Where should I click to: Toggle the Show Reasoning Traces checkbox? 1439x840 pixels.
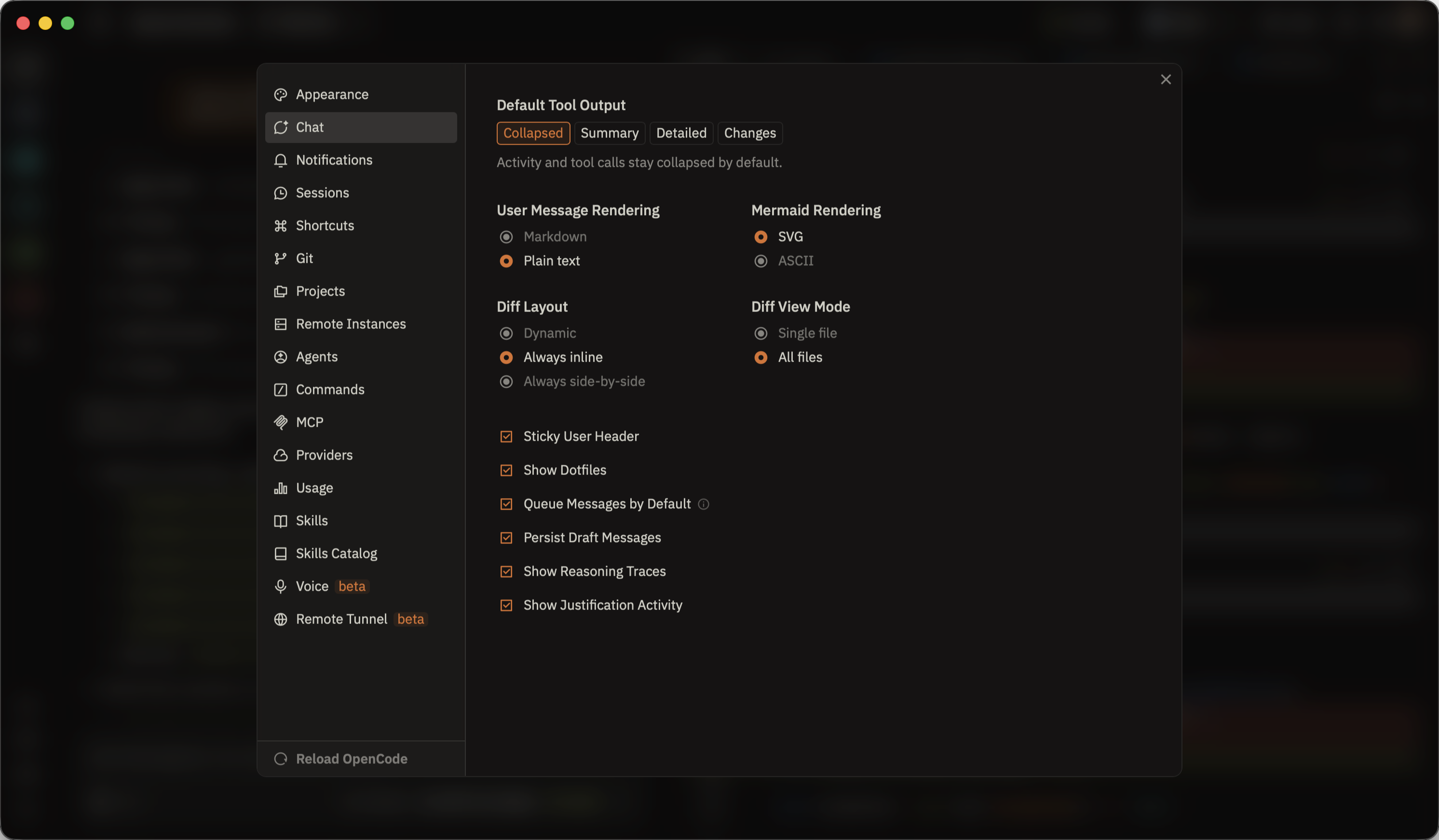[x=506, y=571]
